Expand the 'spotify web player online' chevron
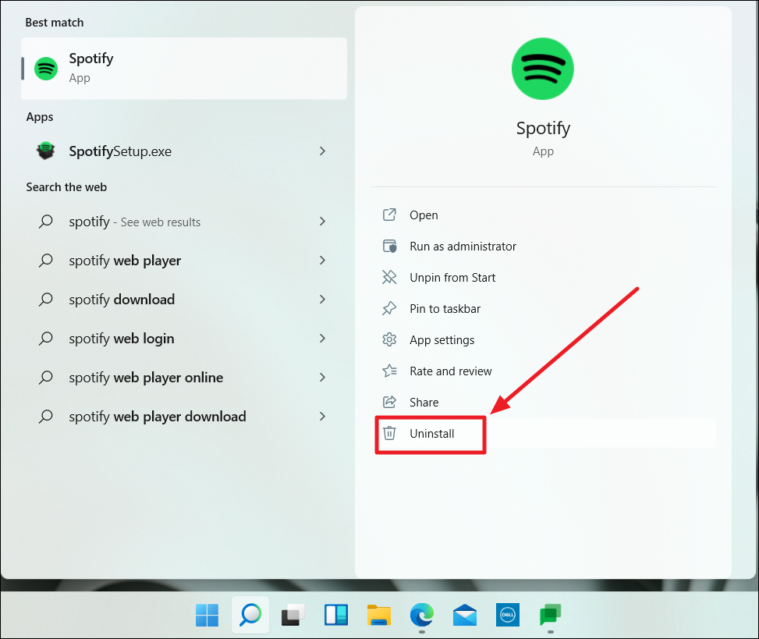Image resolution: width=759 pixels, height=639 pixels. [x=322, y=377]
